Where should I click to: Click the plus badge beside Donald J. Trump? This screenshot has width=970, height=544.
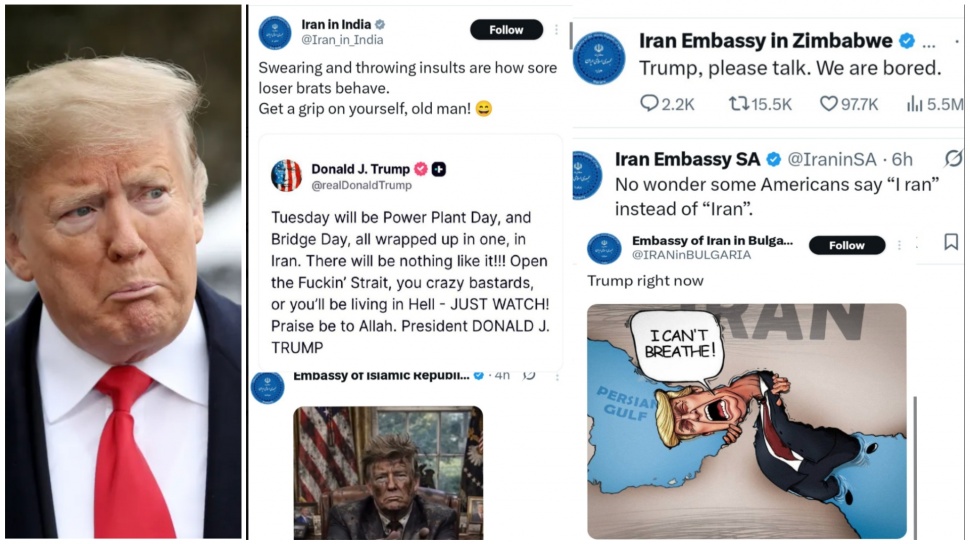click(439, 169)
